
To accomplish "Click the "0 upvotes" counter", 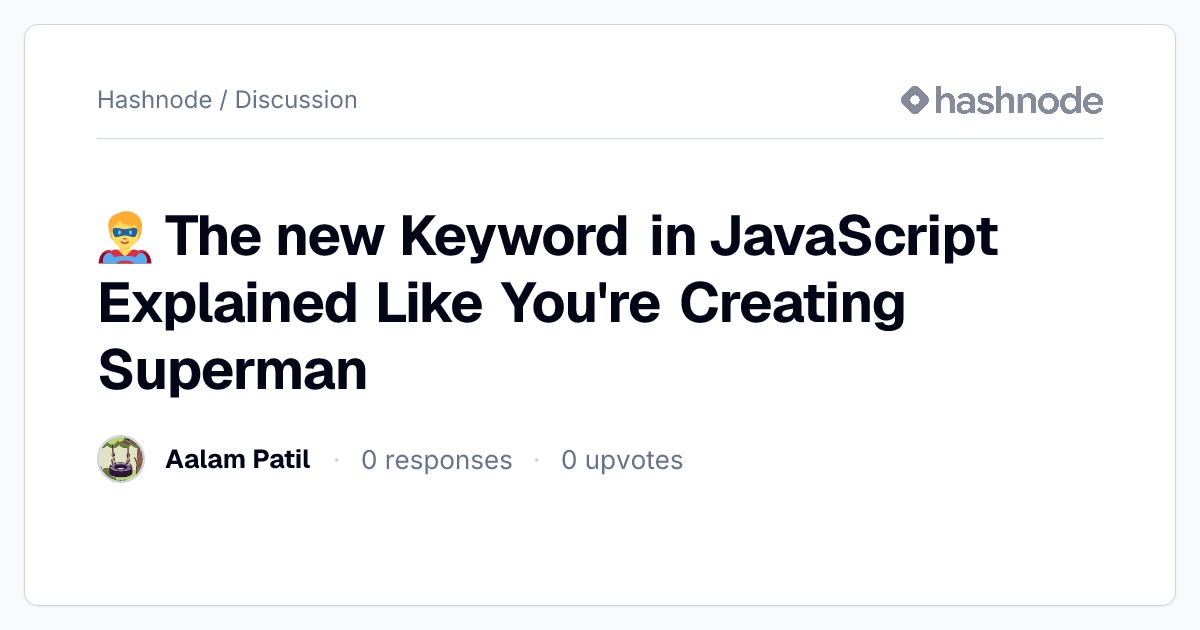I will (622, 460).
